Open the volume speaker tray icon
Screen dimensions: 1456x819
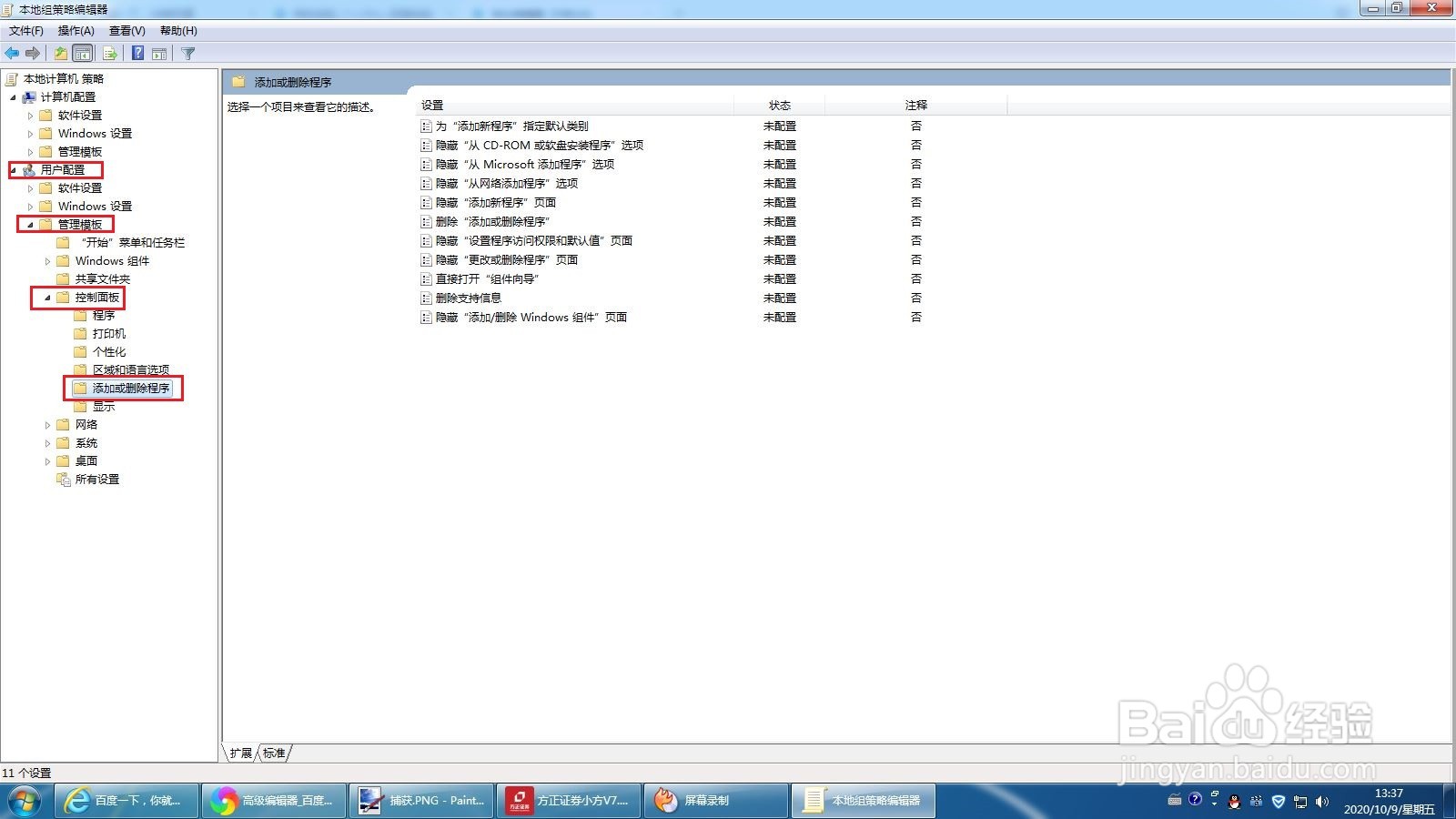coord(1321,802)
